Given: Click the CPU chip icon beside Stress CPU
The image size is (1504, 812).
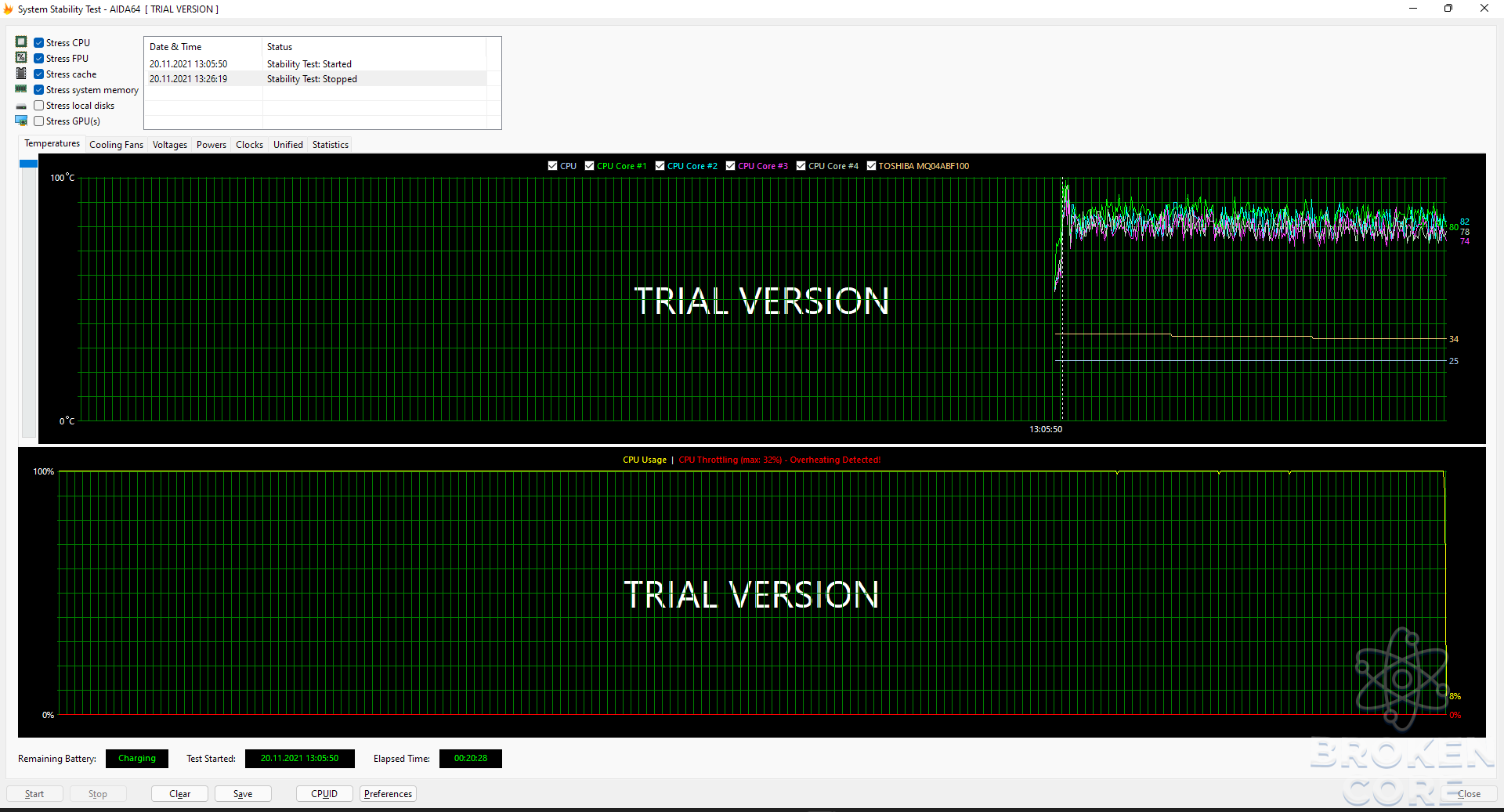Looking at the screenshot, I should [x=21, y=42].
